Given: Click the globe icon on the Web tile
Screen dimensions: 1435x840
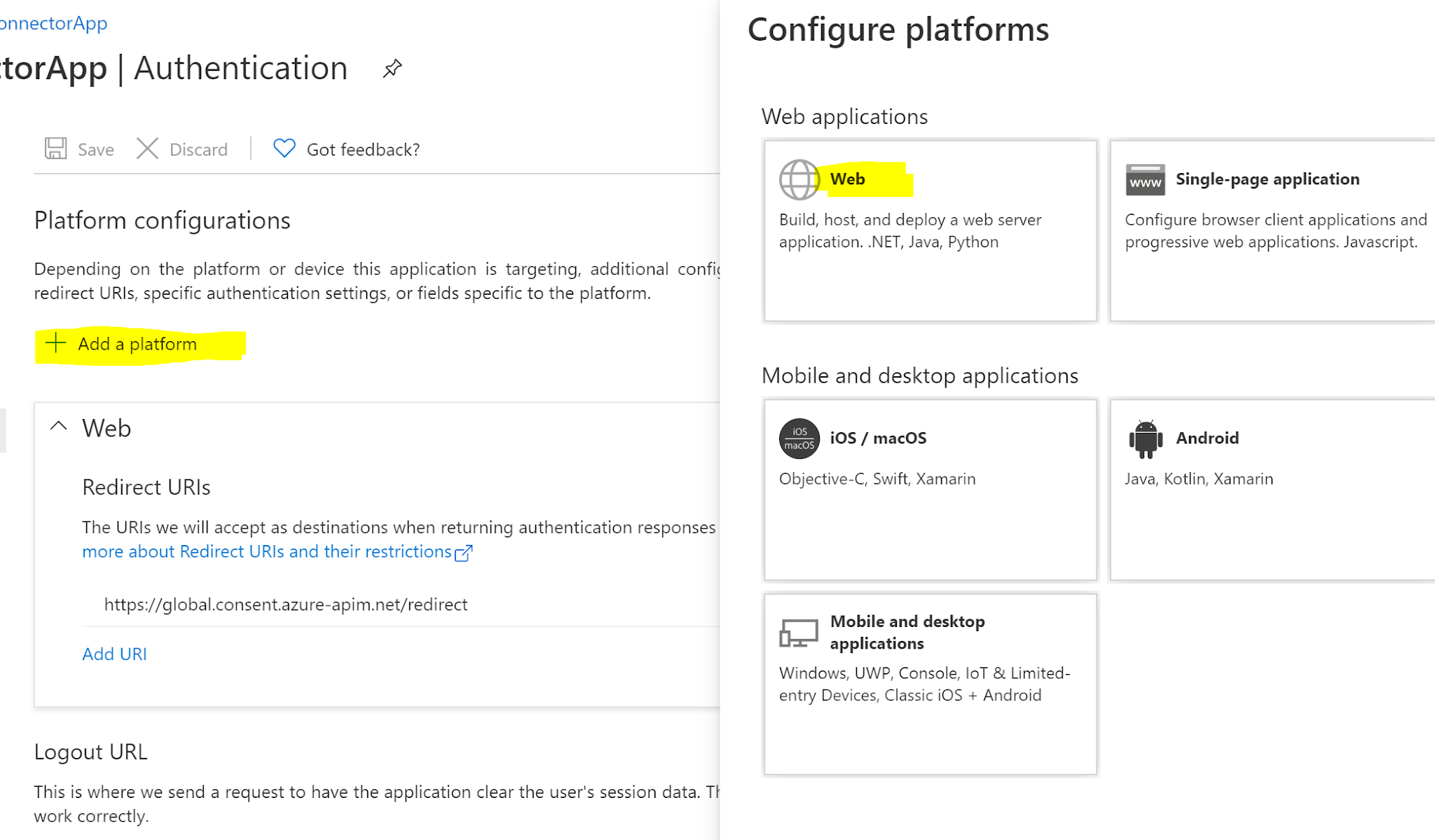Looking at the screenshot, I should pos(799,179).
